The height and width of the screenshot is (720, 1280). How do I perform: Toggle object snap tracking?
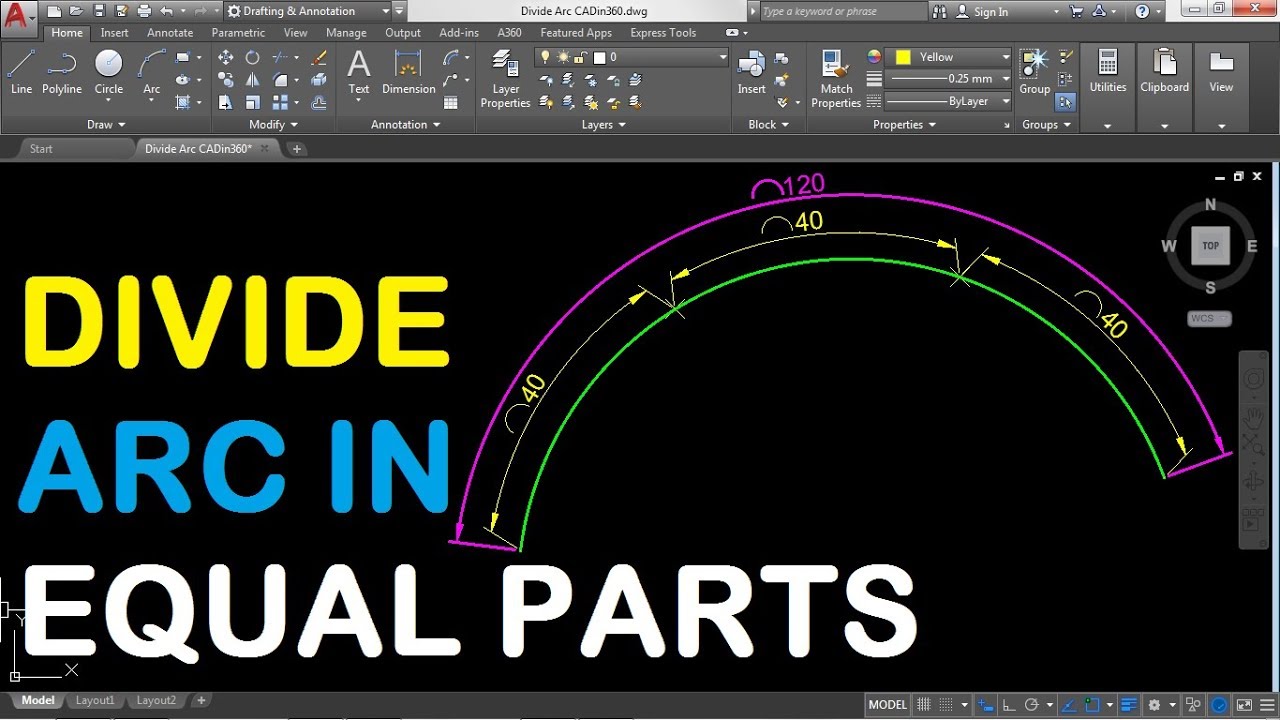(x=1069, y=704)
